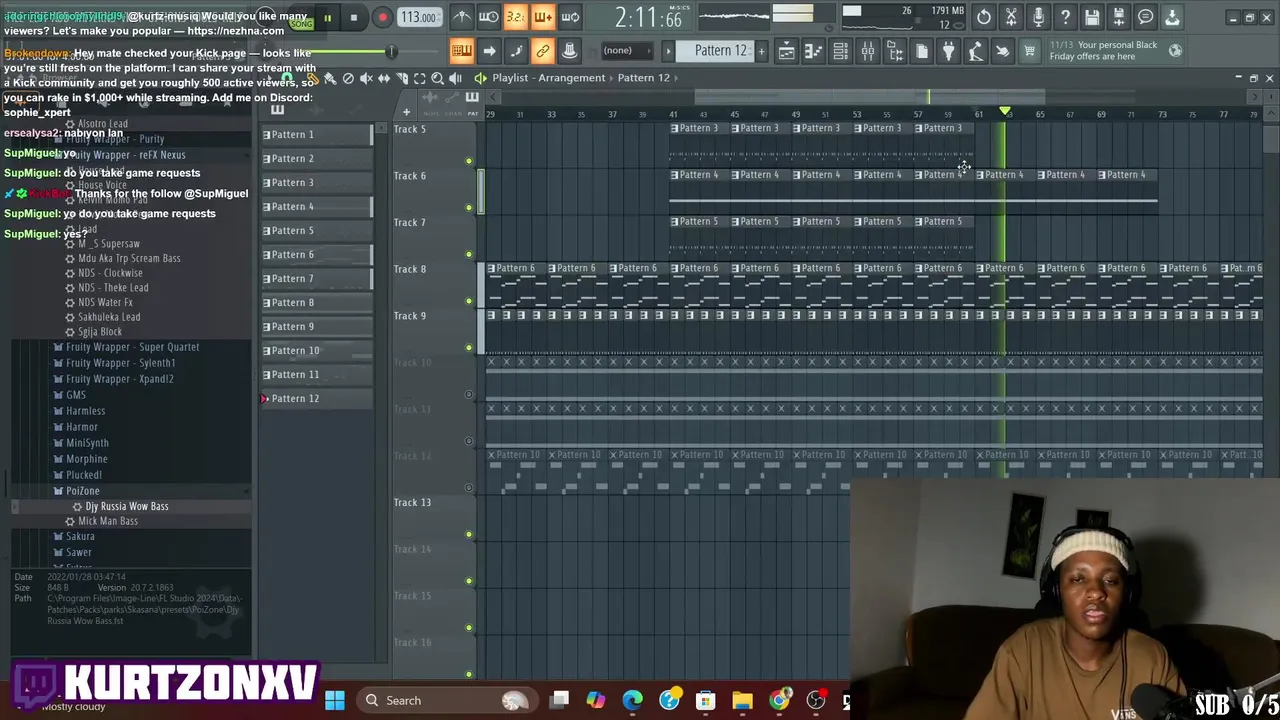
Task: Toggle the 3-2-1 countdown before recording
Action: tap(516, 17)
